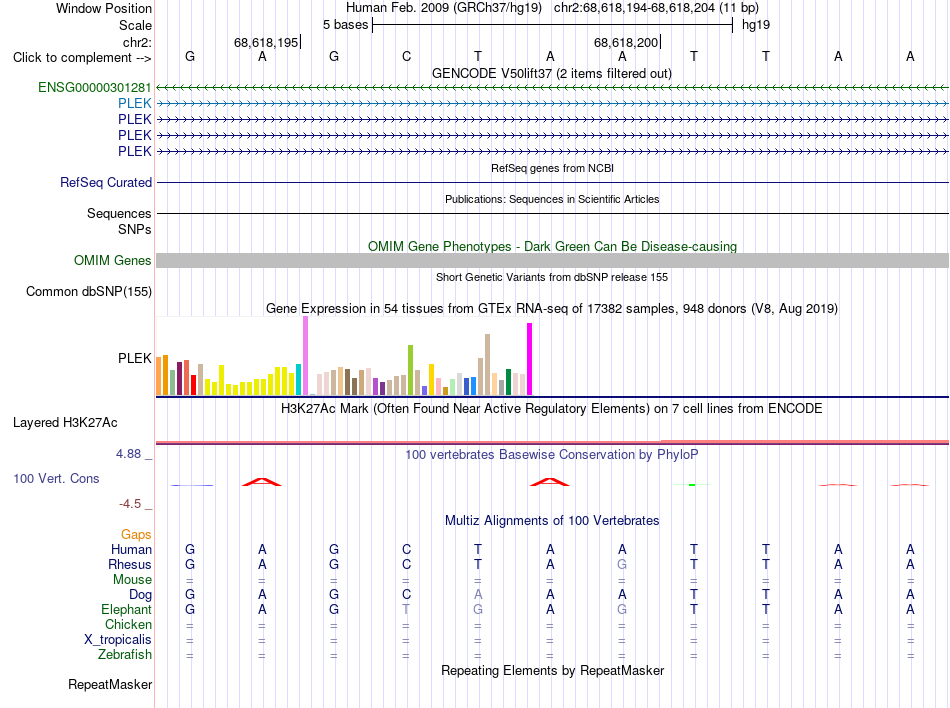Open the GTEx Gene Expression track title
Screen dimensions: 950x708
coord(552,308)
